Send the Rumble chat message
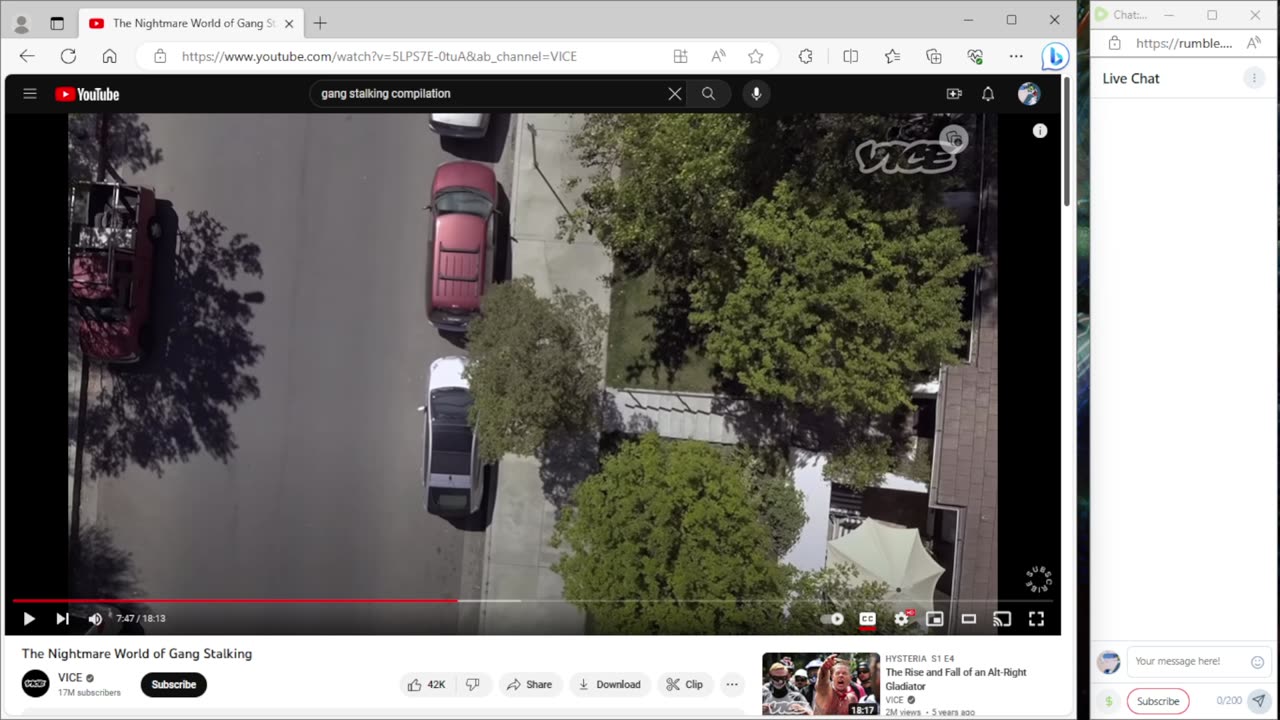 pos(1259,701)
